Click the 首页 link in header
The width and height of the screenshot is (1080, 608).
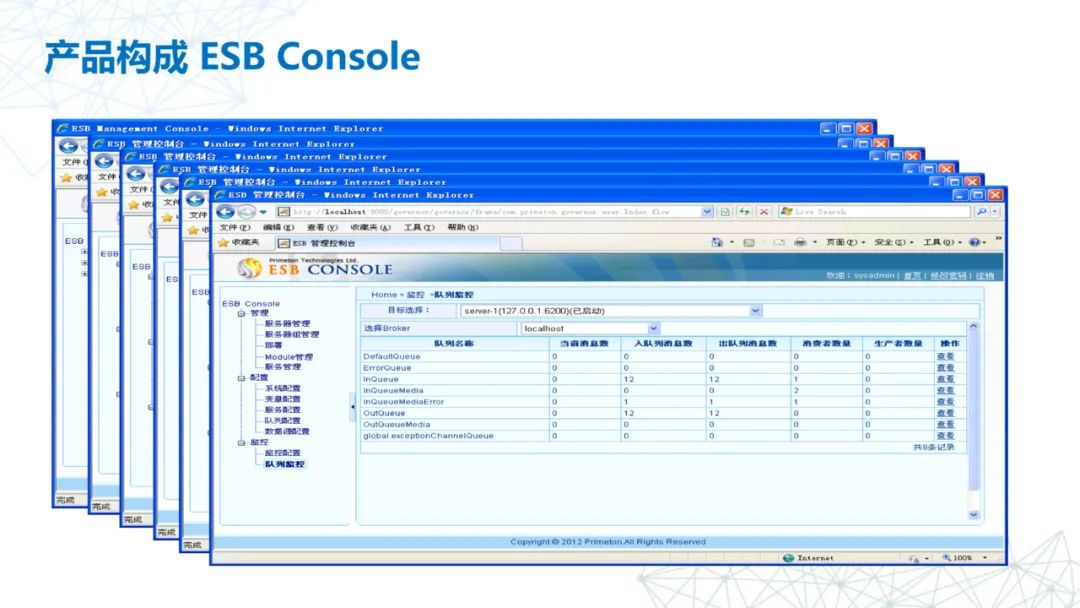pyautogui.click(x=911, y=275)
